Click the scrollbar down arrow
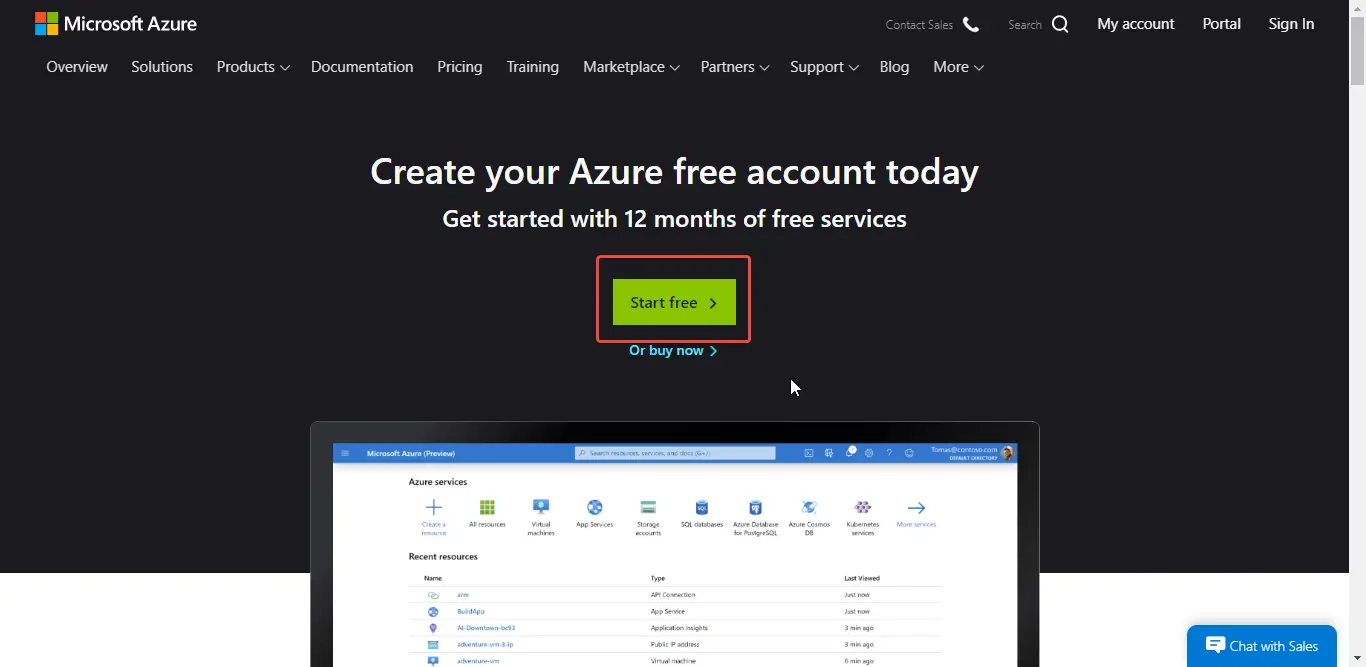This screenshot has width=1366, height=667. pyautogui.click(x=1357, y=659)
